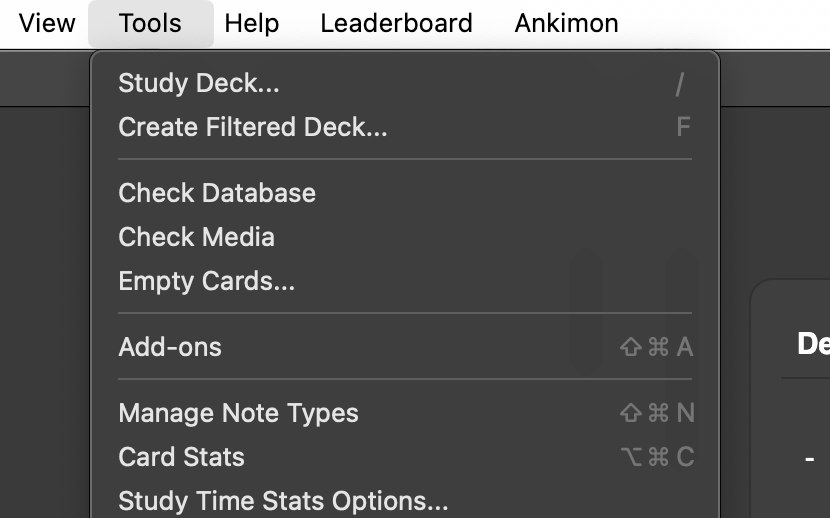Screen dimensions: 830x518
Task: Click the shift-command-N shortcut beside Manage Note Types
Action: point(657,413)
